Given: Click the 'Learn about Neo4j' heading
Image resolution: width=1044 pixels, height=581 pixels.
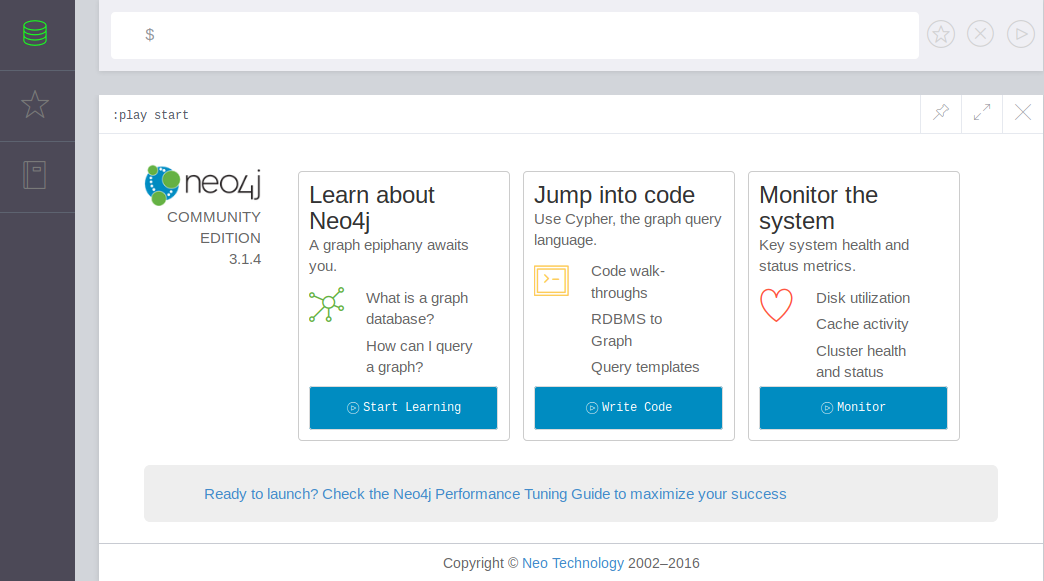Looking at the screenshot, I should 372,208.
